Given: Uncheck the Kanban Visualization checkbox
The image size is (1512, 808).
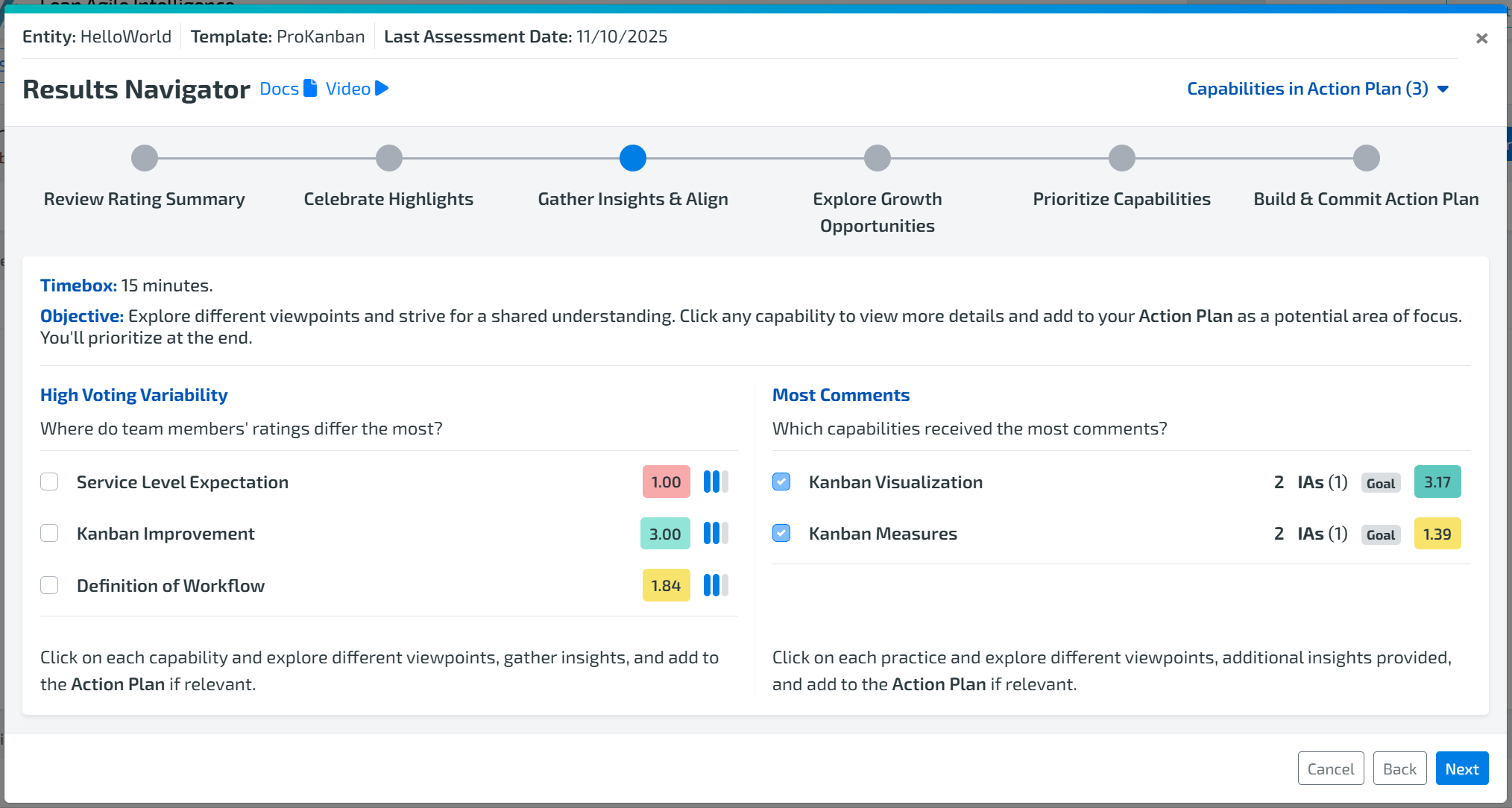Looking at the screenshot, I should pos(781,482).
